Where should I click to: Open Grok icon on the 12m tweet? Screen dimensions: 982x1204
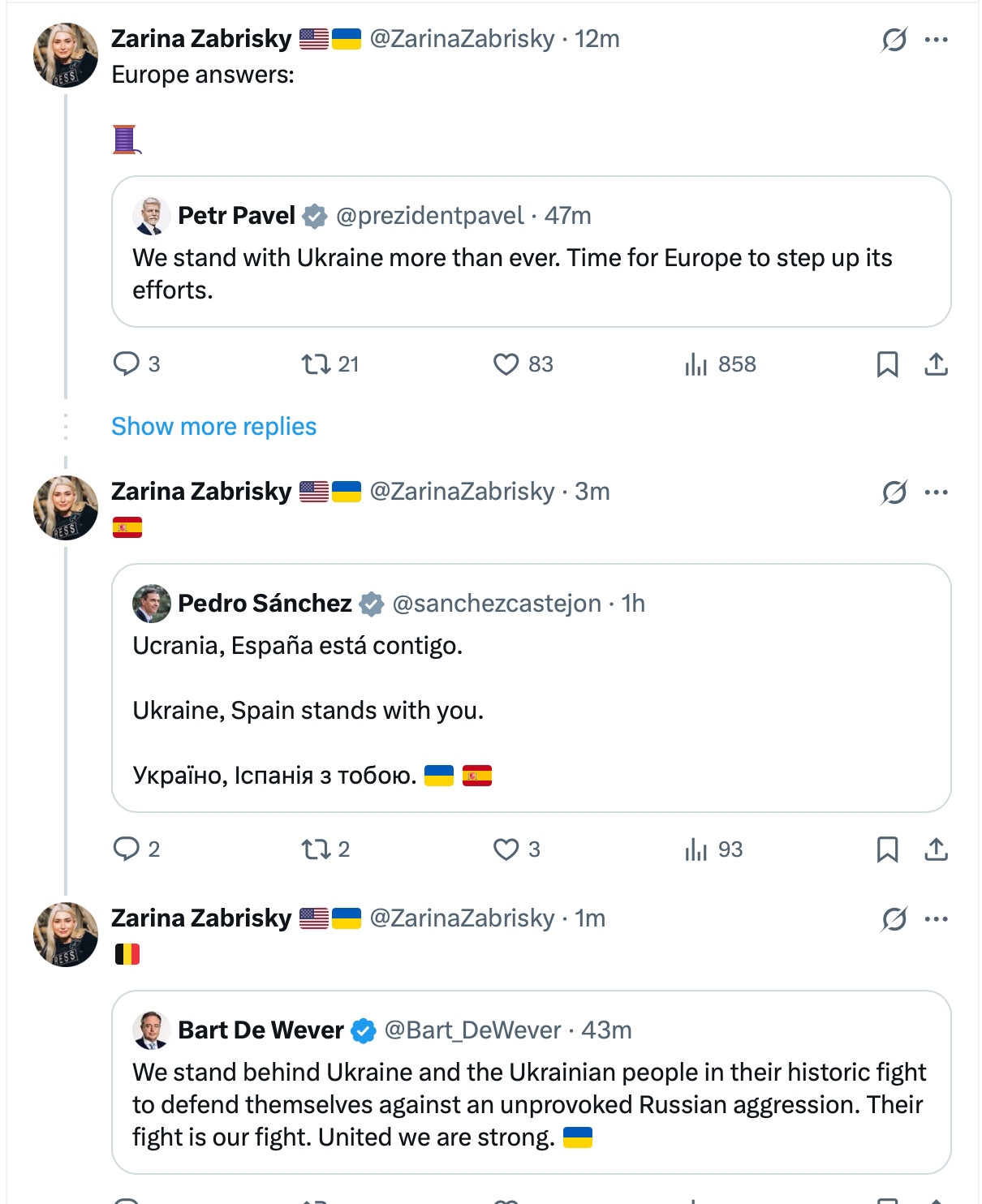894,39
